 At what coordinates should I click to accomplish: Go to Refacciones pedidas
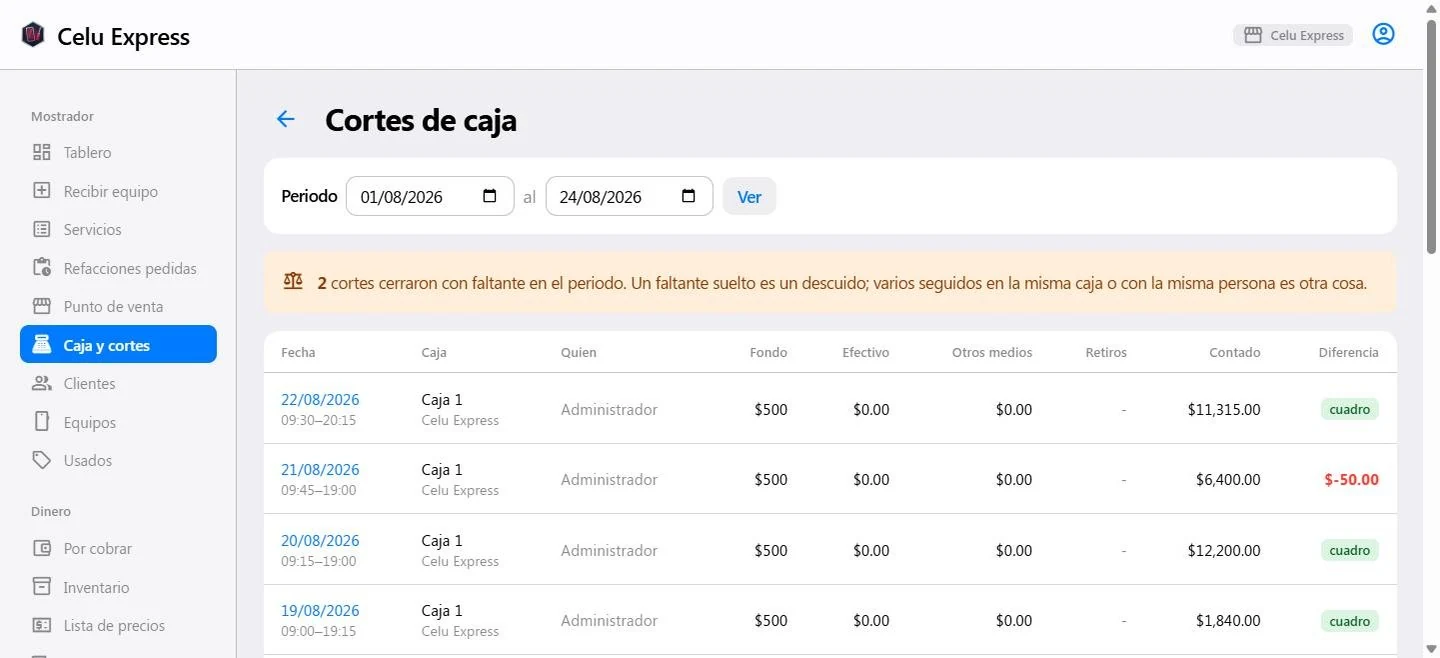click(x=118, y=268)
